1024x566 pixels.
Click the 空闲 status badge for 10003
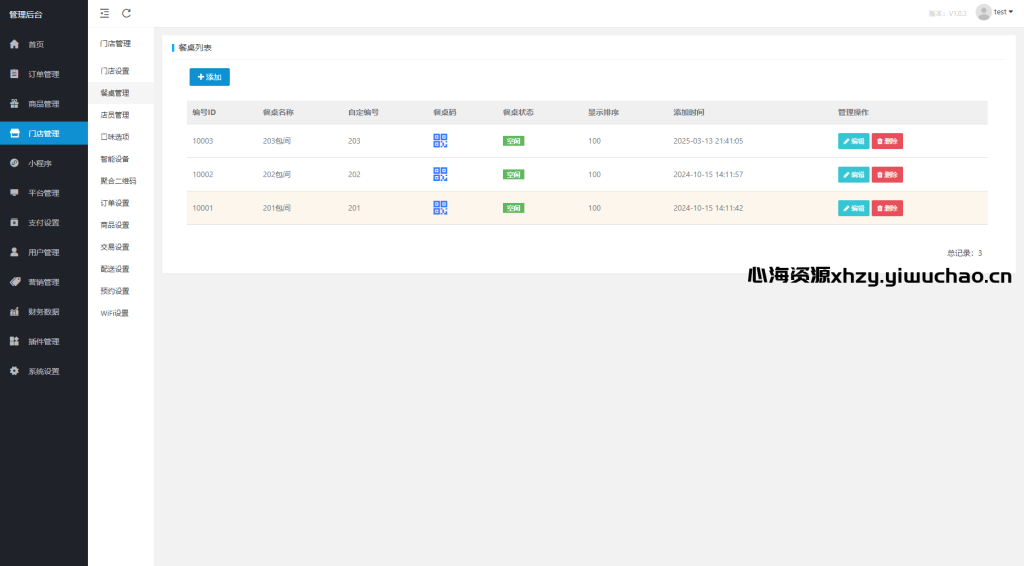point(513,141)
